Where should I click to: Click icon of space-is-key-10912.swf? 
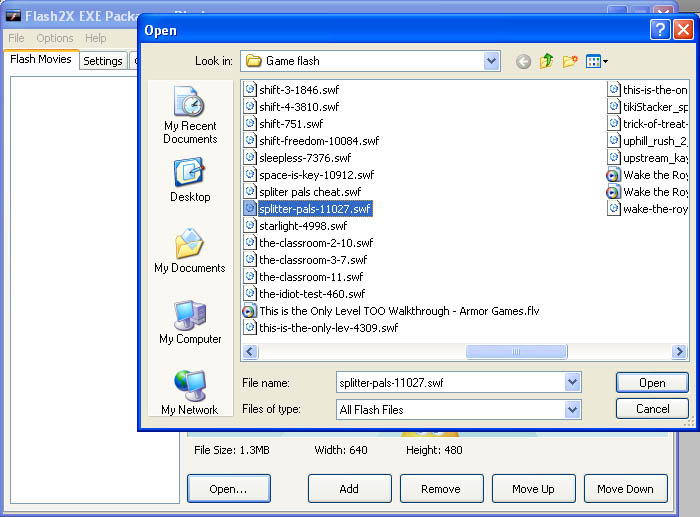pos(250,174)
